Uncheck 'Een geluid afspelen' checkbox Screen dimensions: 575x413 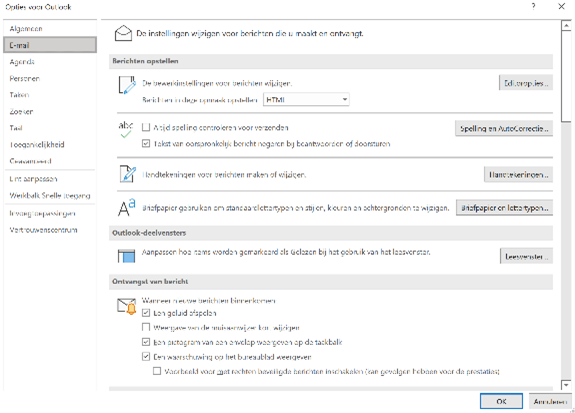click(x=146, y=313)
